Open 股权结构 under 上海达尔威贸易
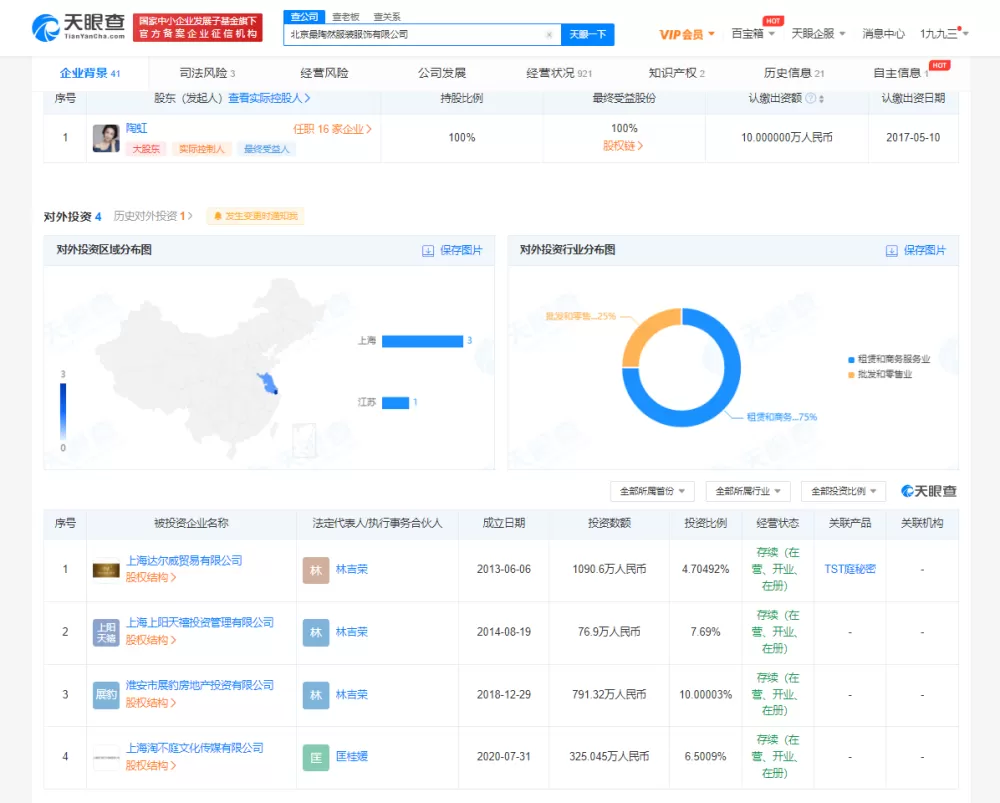The width and height of the screenshot is (1000, 803). 151,577
